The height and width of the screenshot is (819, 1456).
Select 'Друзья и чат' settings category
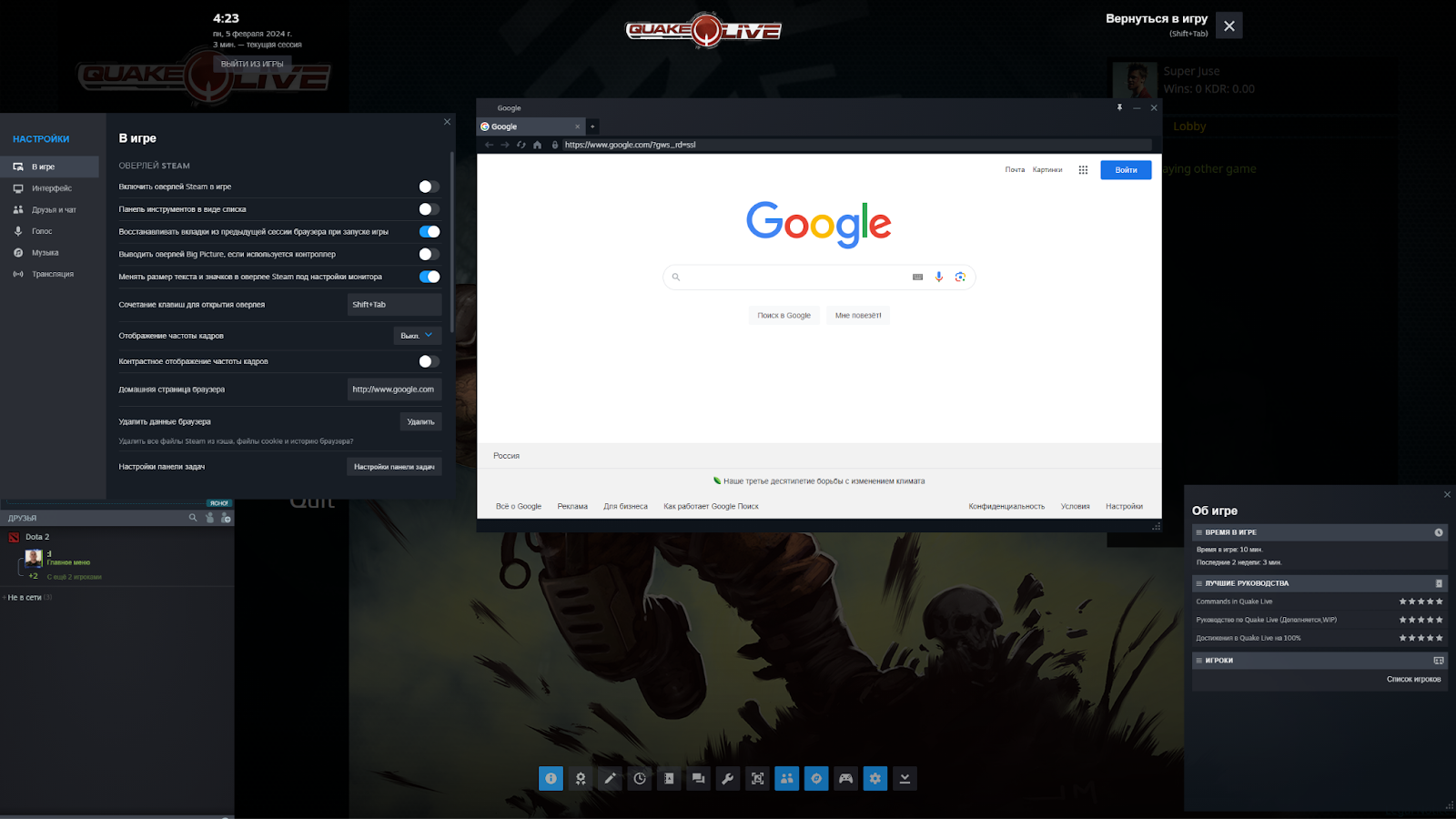[x=49, y=209]
